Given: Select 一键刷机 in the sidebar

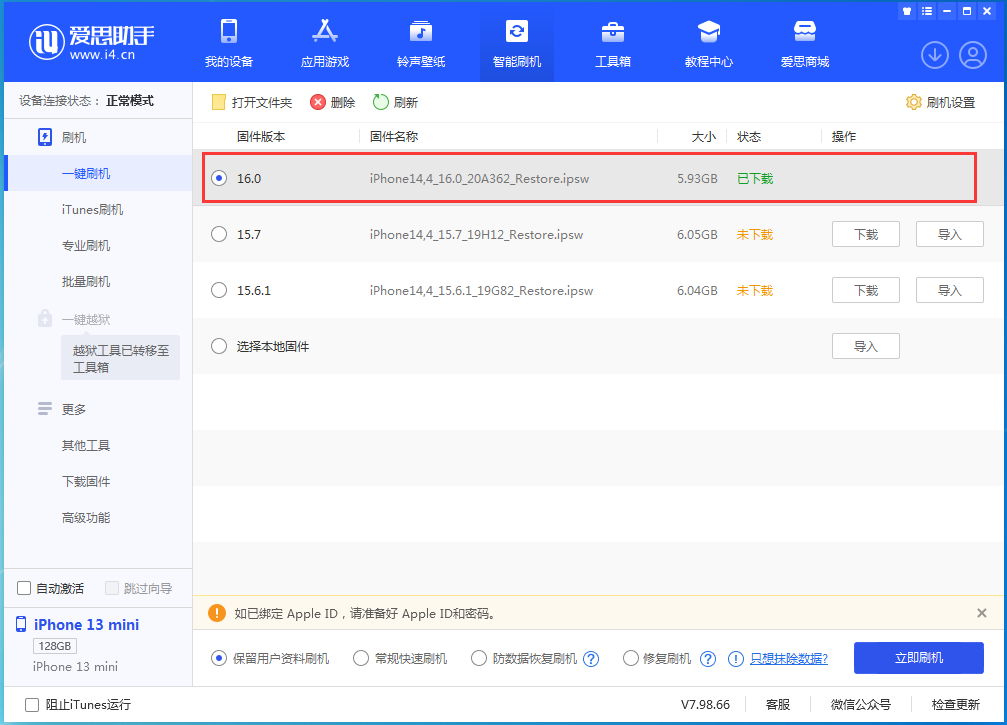Looking at the screenshot, I should click(x=86, y=173).
